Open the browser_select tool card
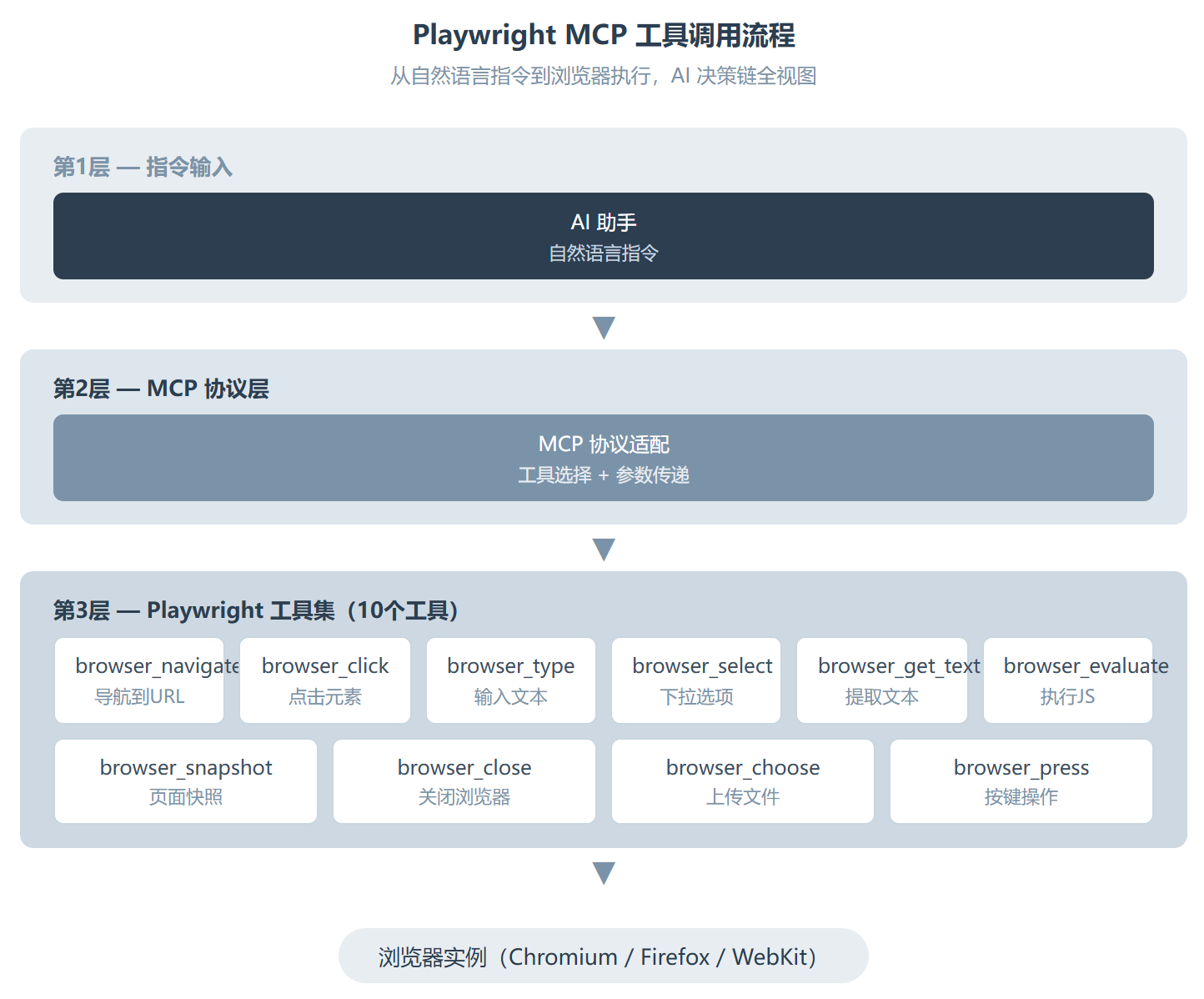This screenshot has height=999, width=1204. coord(696,680)
